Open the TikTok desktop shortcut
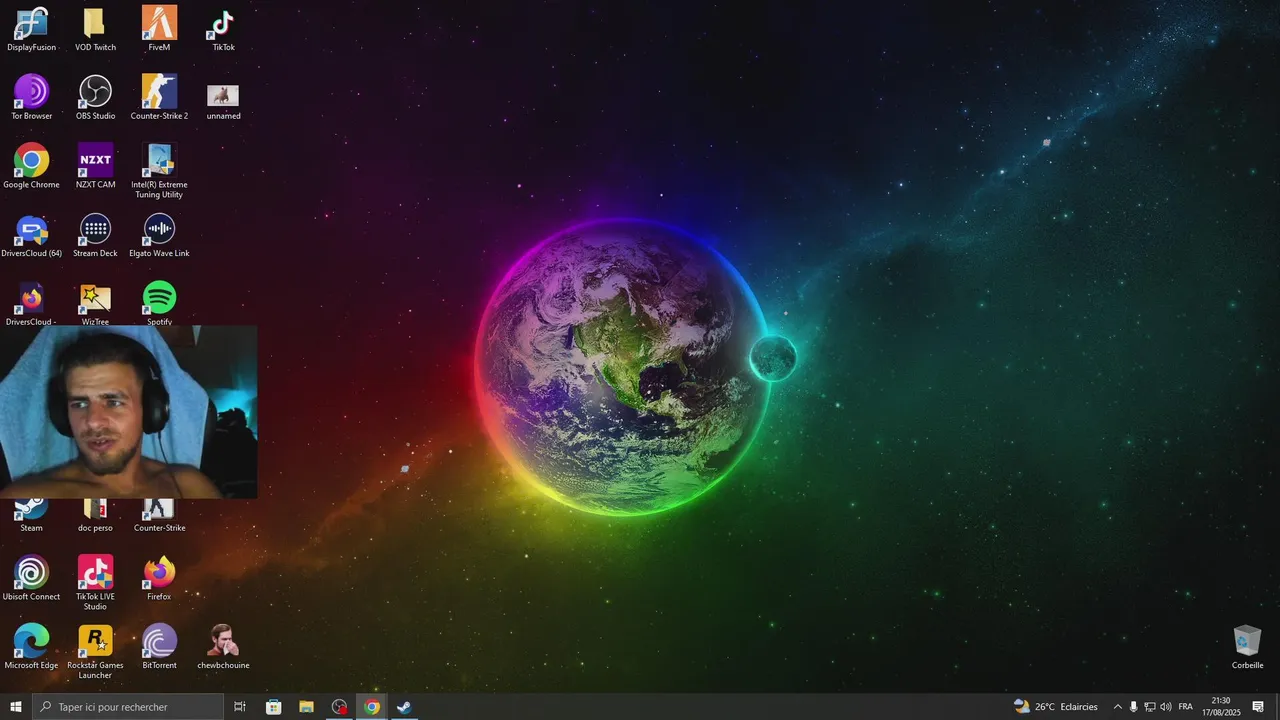Viewport: 1280px width, 720px height. [223, 29]
